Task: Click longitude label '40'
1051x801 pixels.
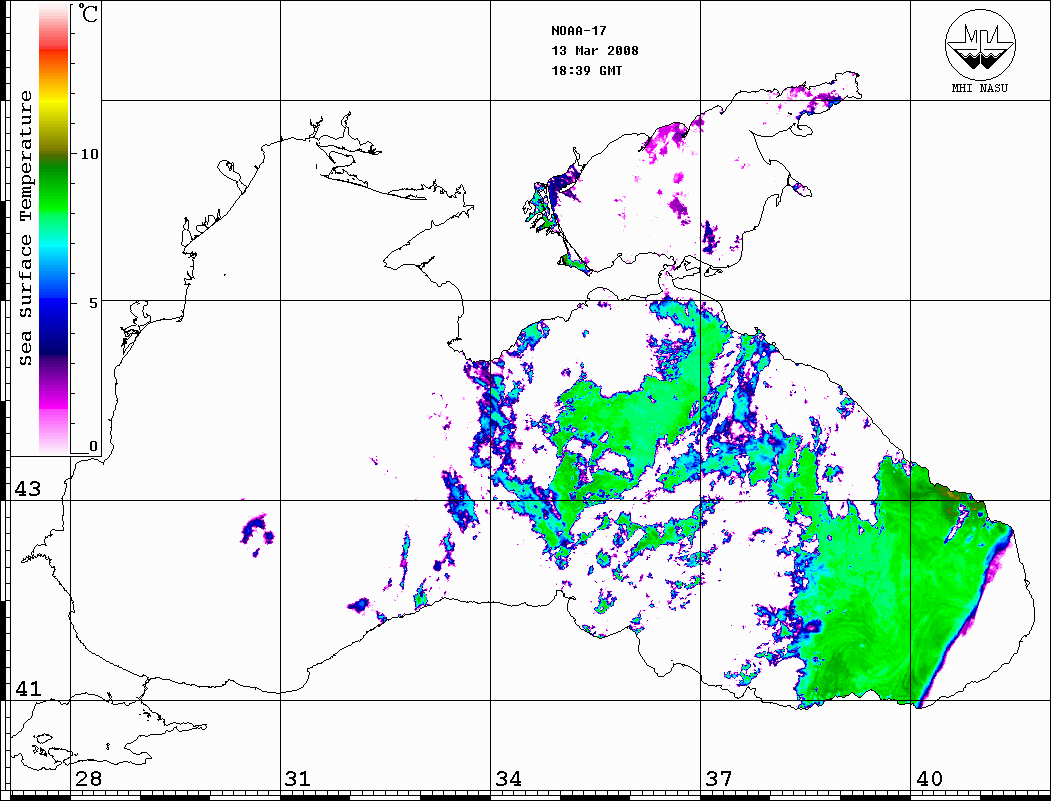Action: pos(929,778)
